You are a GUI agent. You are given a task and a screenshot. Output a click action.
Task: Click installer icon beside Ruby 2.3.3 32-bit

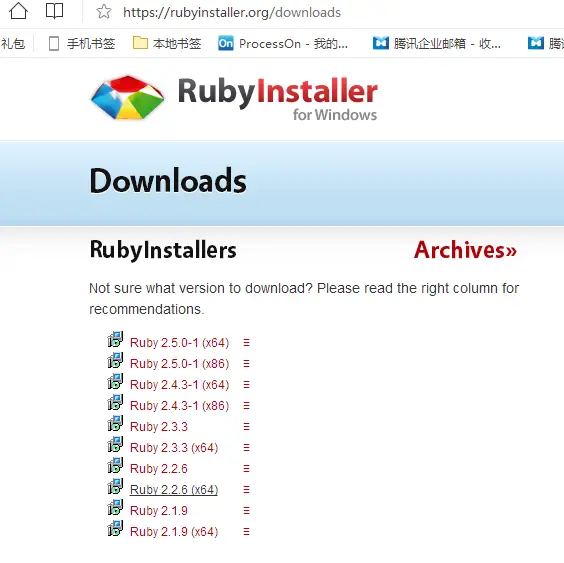coord(115,423)
